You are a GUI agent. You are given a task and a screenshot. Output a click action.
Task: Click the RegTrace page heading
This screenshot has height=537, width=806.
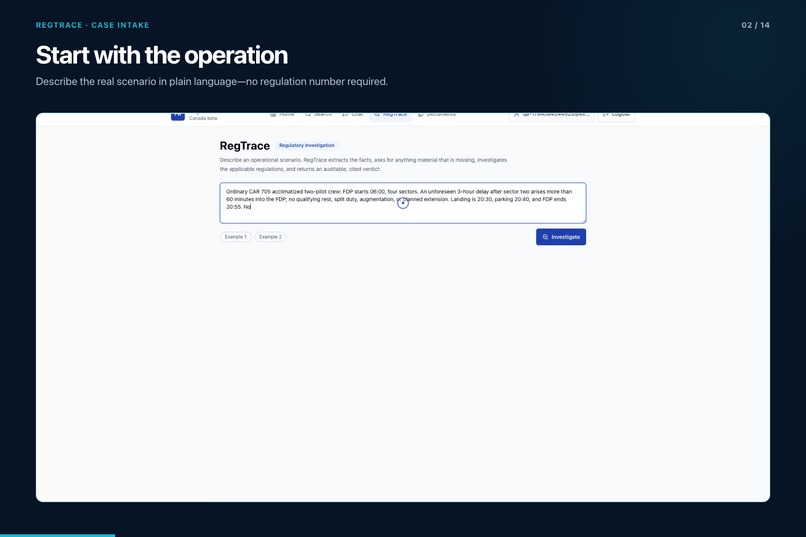pyautogui.click(x=245, y=146)
